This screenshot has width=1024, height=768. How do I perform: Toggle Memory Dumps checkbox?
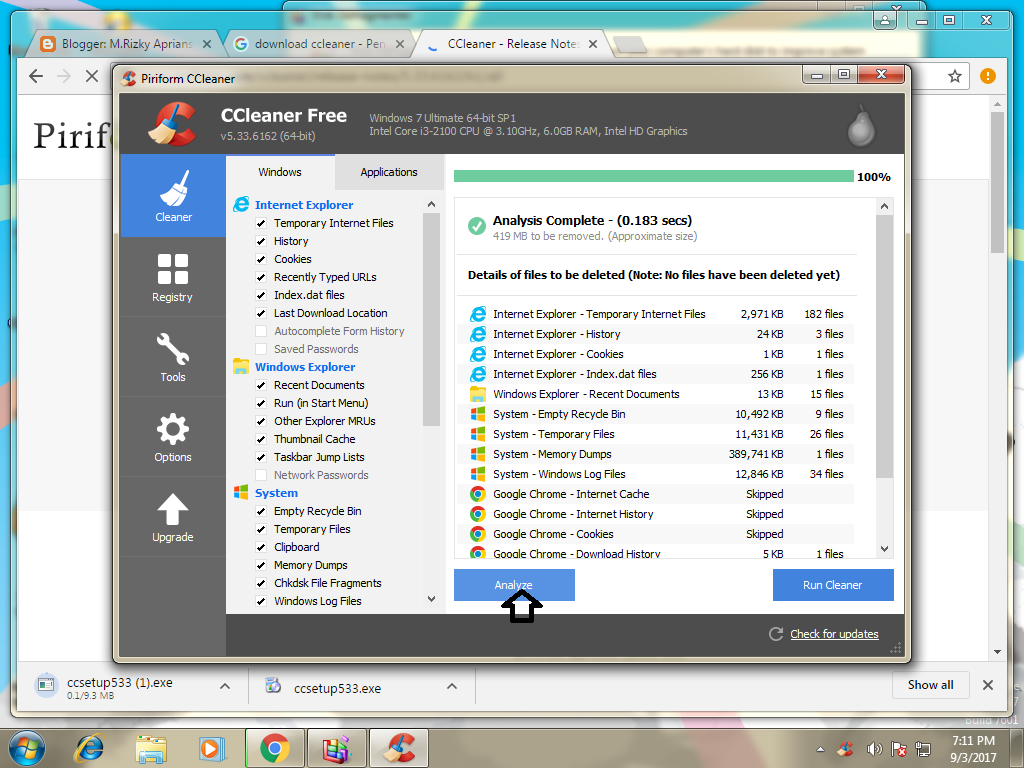[x=261, y=565]
